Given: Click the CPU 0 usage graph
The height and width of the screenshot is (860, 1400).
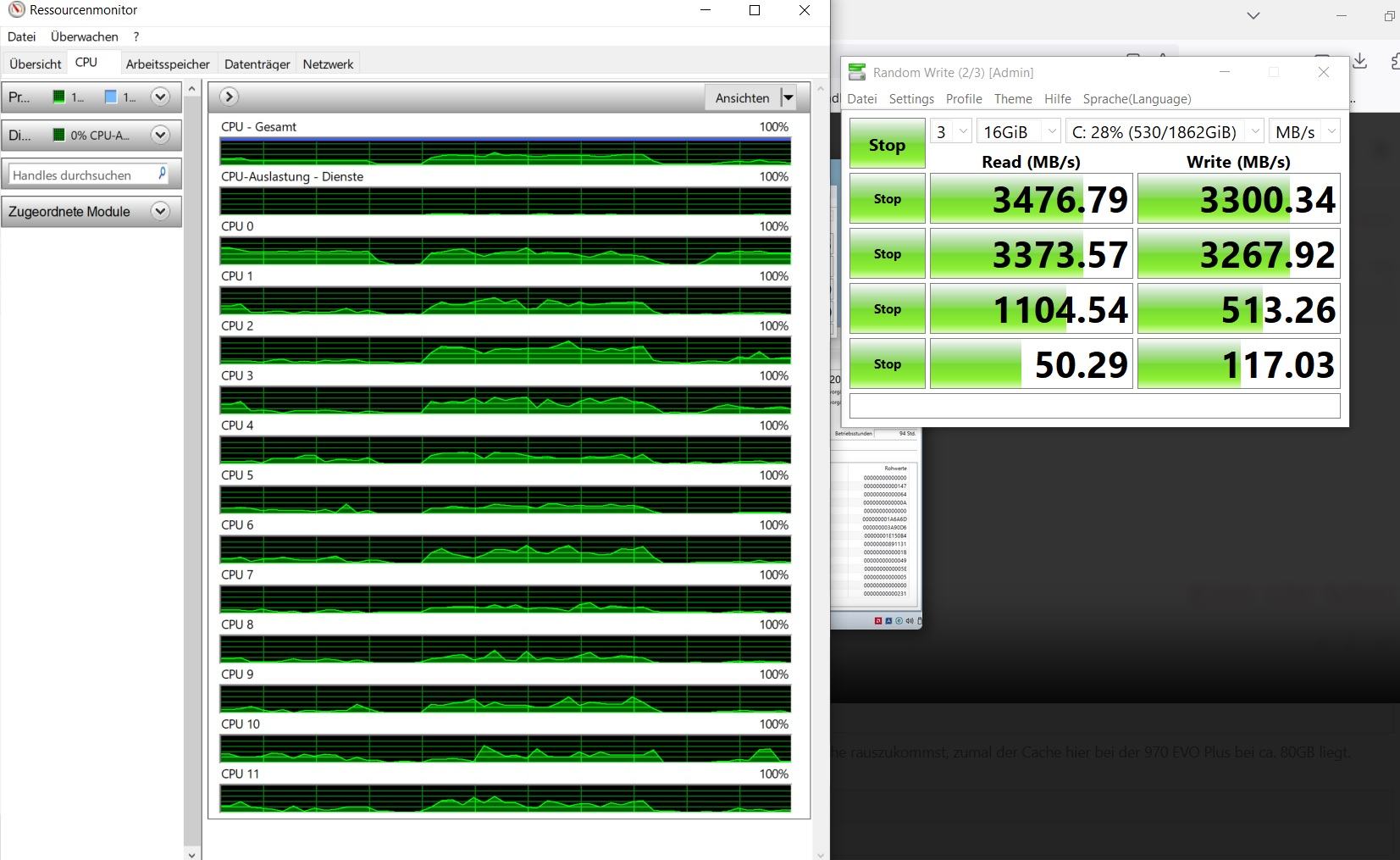Looking at the screenshot, I should (505, 251).
